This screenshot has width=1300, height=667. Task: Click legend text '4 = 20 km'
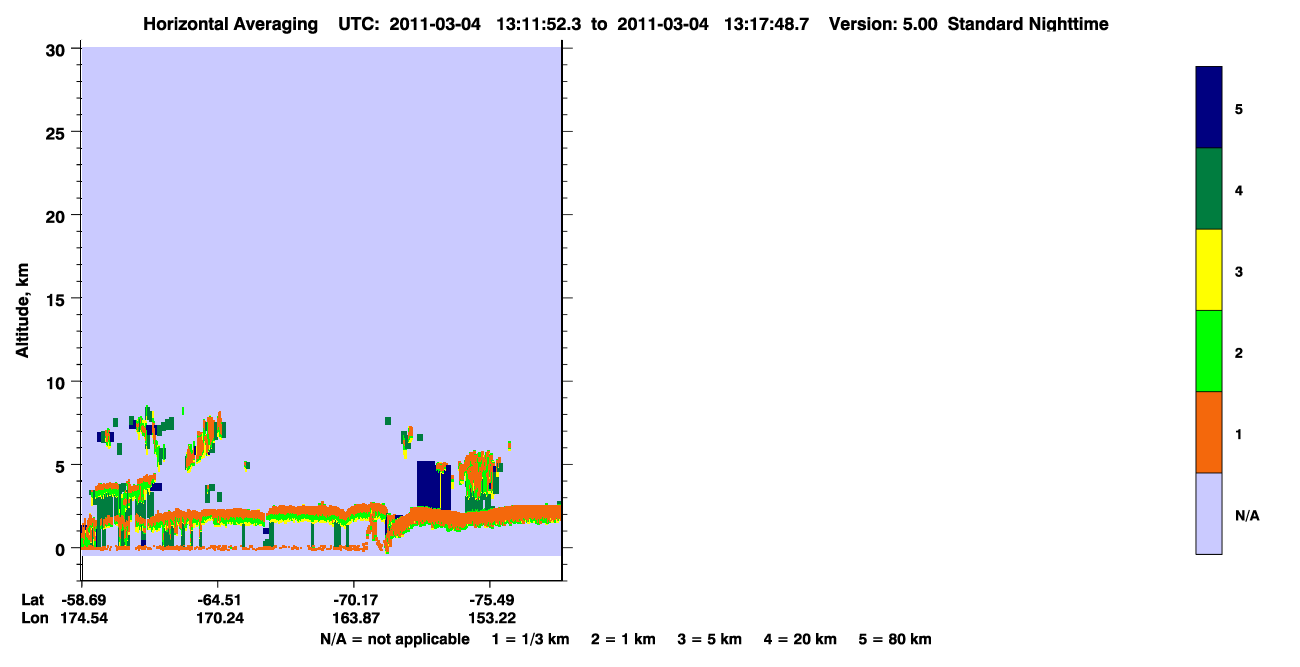point(800,640)
